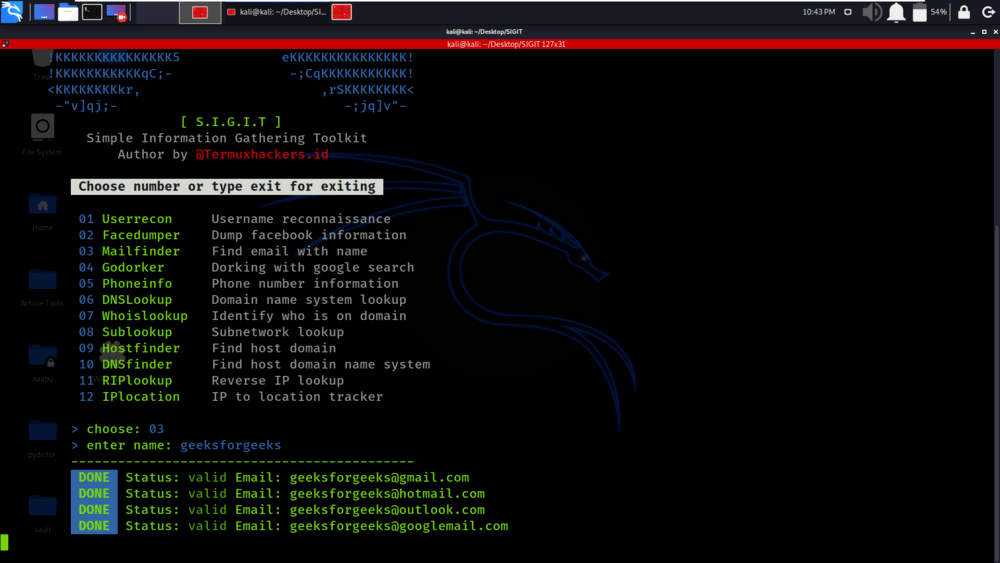The width and height of the screenshot is (1000, 563).
Task: Click the screen recorder panel icon
Action: tap(117, 12)
